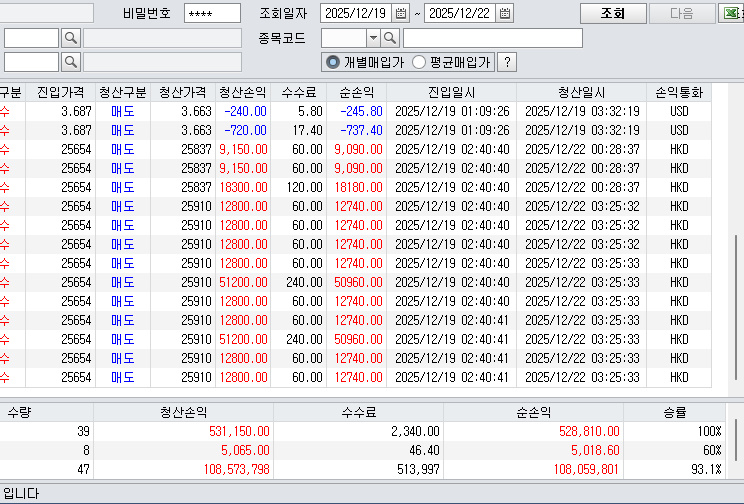The image size is (744, 504).
Task: Click the 2025/12/19 03:32:19 cell in -720.00 row
Action: pos(582,131)
